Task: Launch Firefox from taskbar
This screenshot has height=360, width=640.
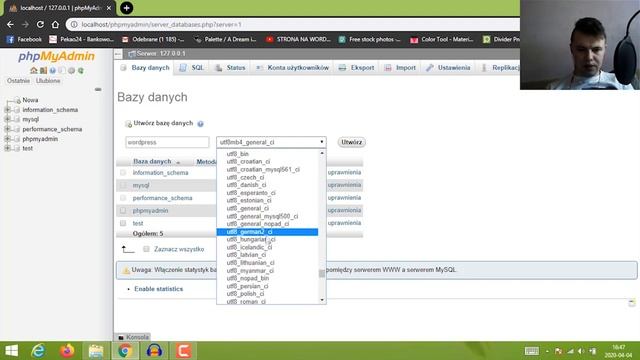Action: coord(67,351)
